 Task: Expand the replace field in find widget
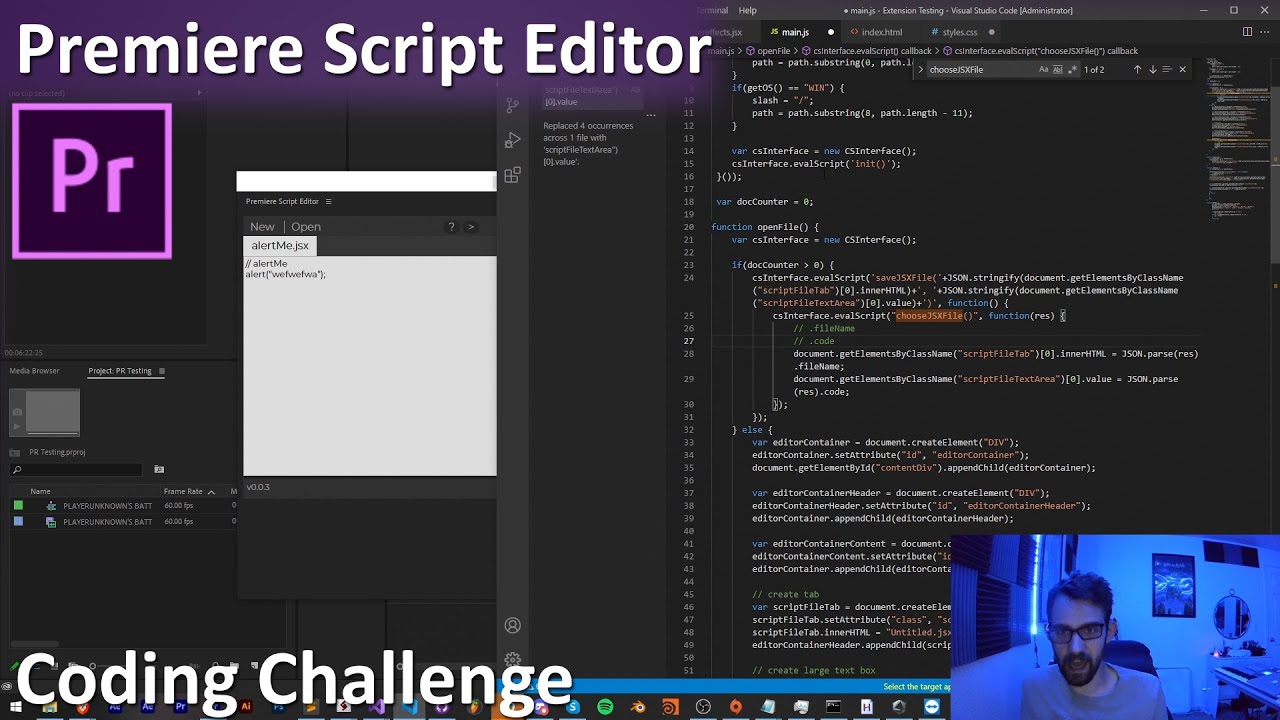point(920,70)
